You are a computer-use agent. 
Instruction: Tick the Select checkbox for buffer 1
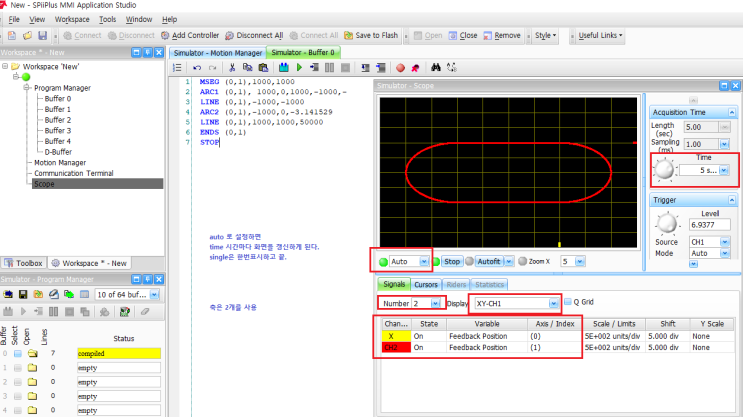[18, 368]
